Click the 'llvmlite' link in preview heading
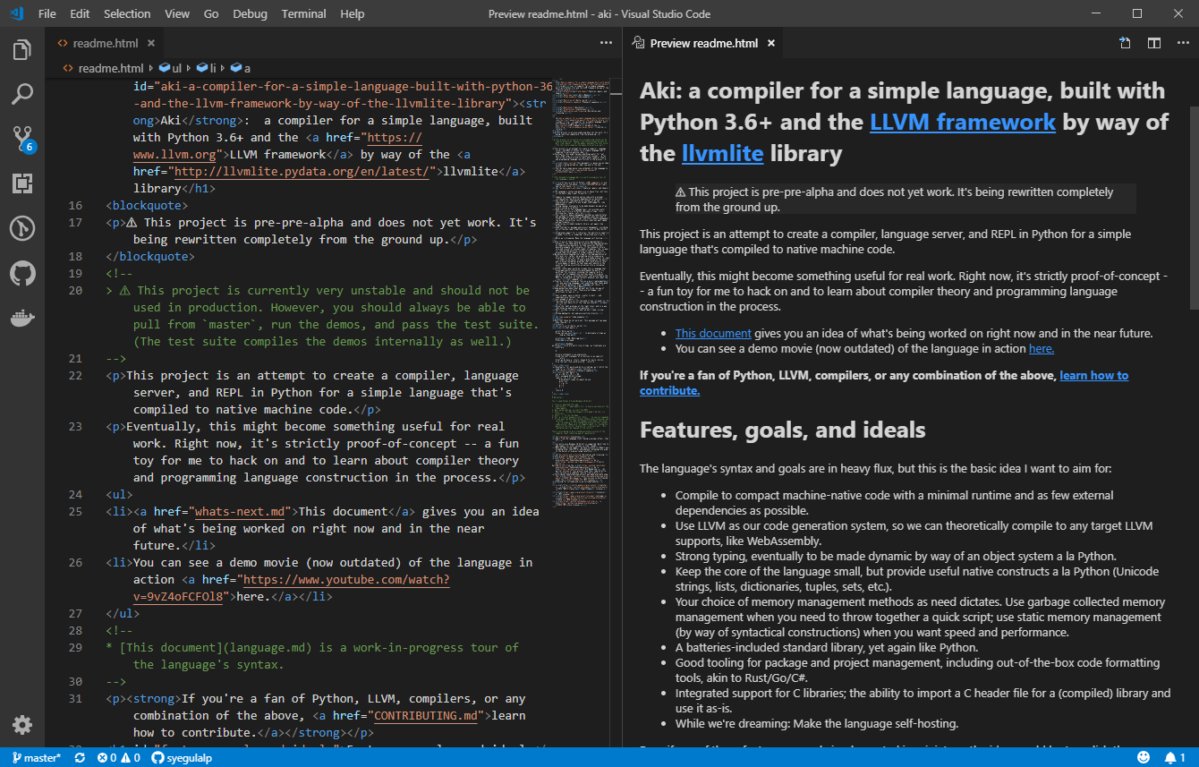Viewport: 1199px width, 767px height. [722, 154]
